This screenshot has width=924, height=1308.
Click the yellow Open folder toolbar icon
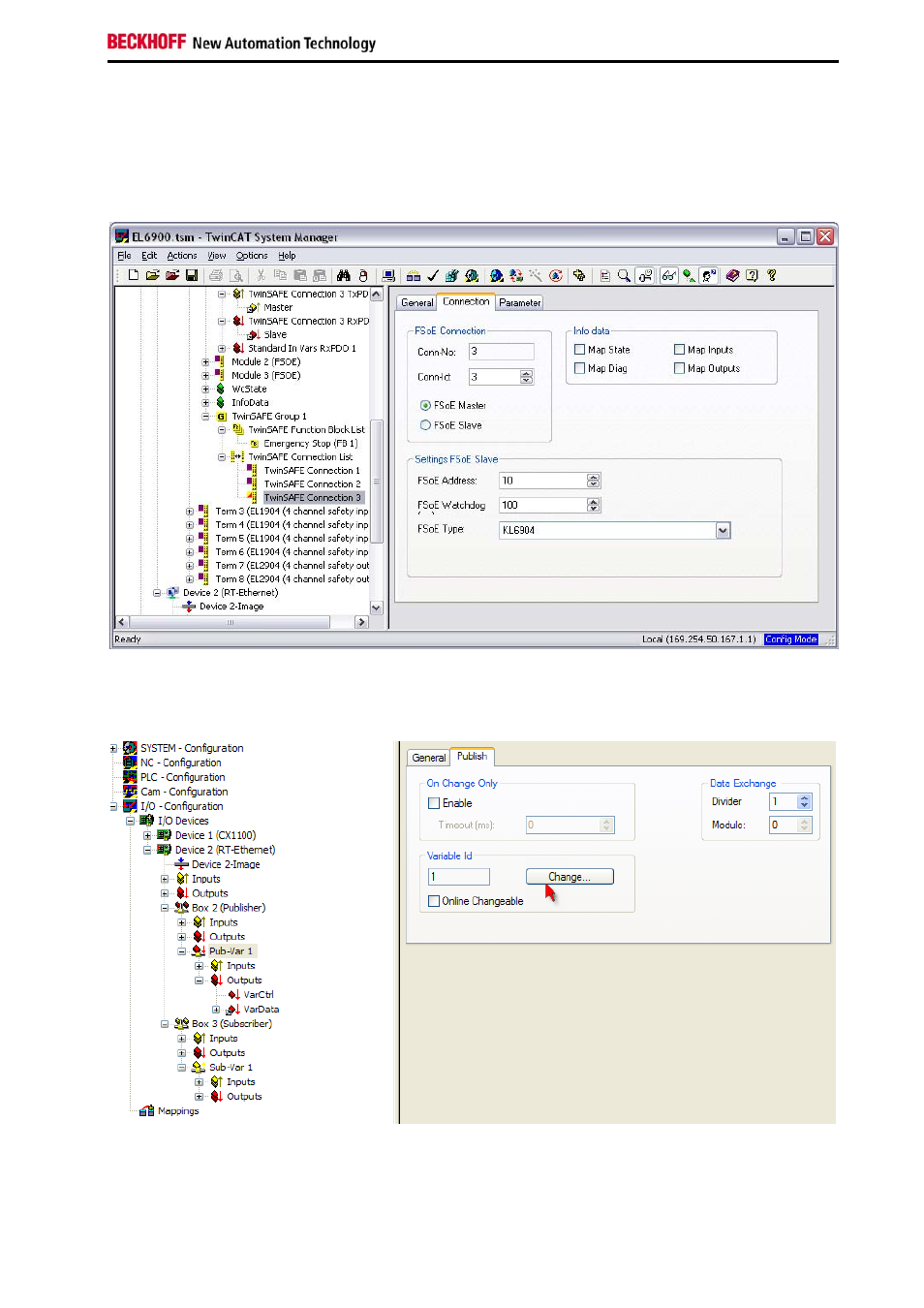pos(153,275)
